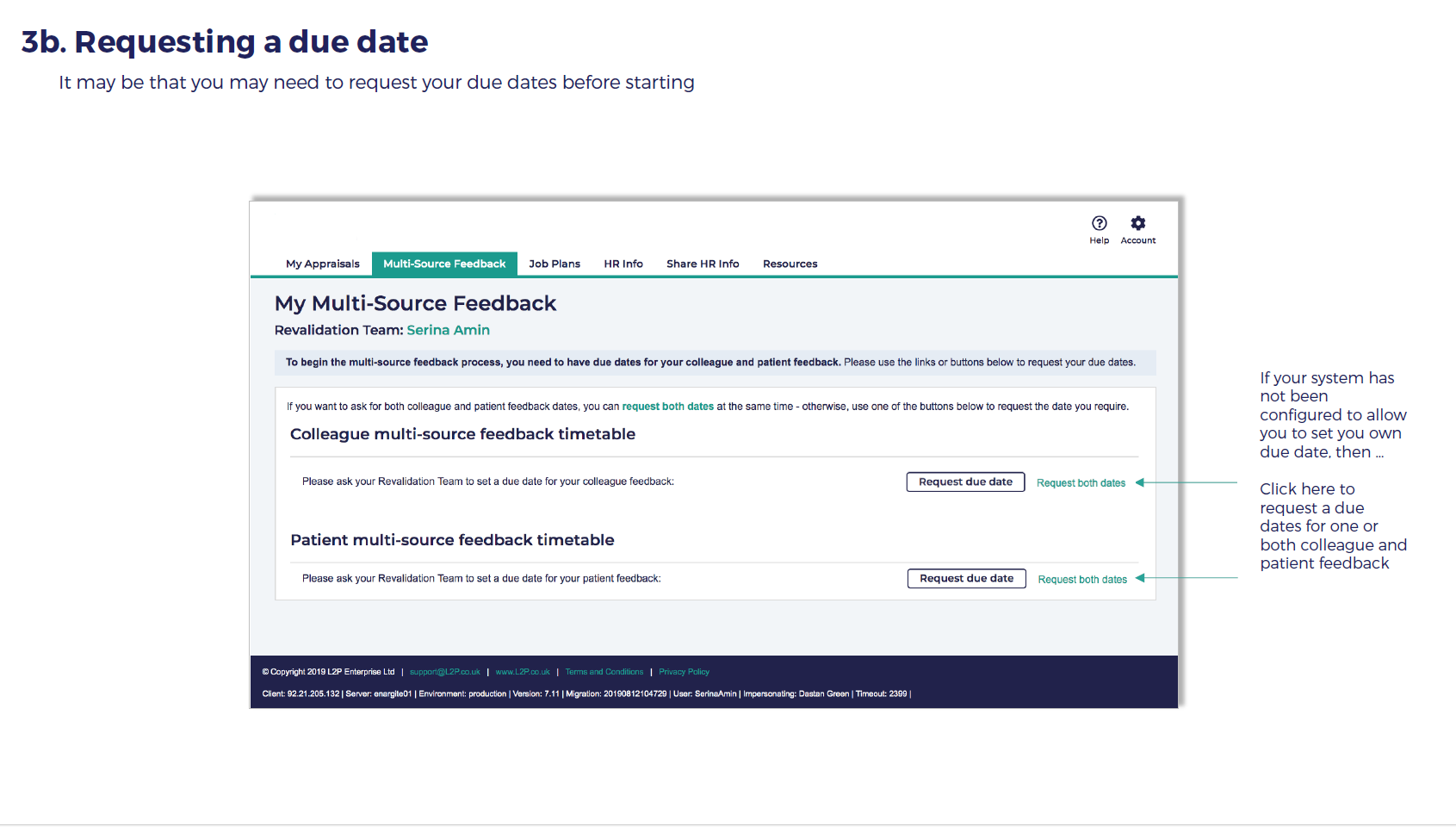Click the Patient multi-source feedback timetable heading

(452, 540)
